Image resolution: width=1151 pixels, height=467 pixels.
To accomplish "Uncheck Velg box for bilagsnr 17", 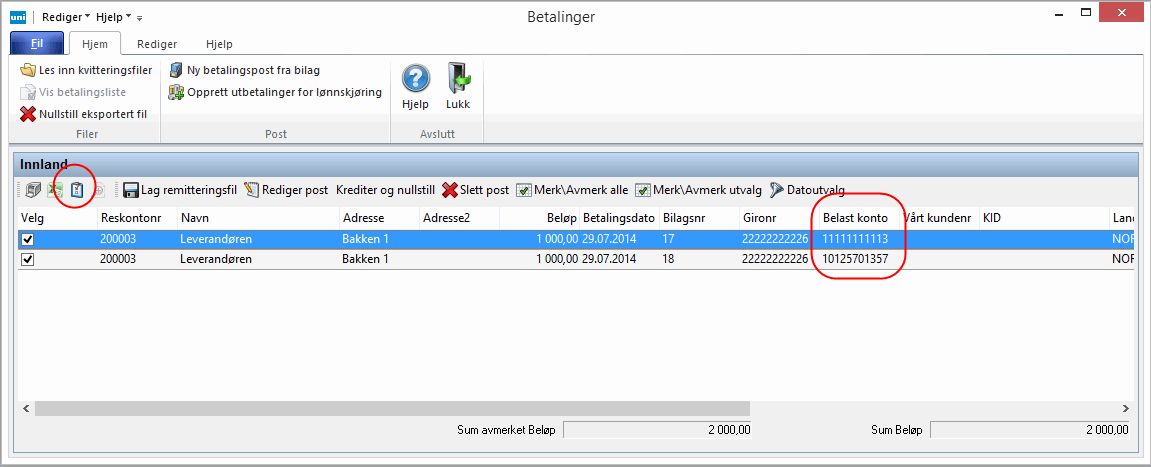I will click(x=28, y=239).
